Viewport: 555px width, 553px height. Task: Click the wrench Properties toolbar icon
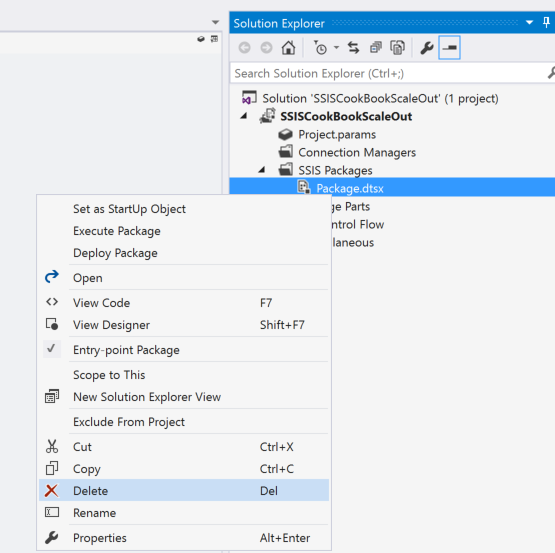pos(427,47)
